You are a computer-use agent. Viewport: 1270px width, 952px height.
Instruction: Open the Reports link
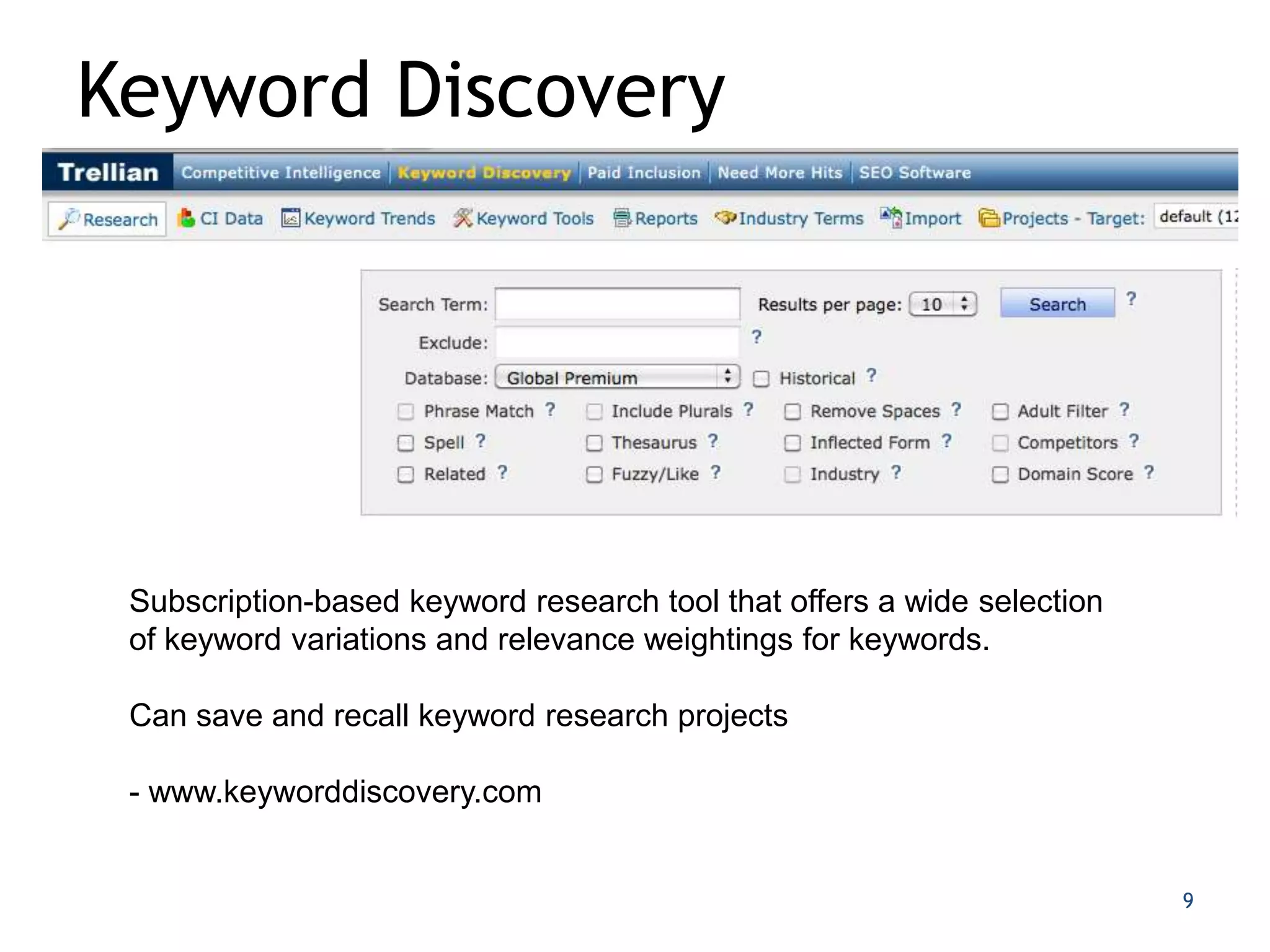(x=666, y=219)
